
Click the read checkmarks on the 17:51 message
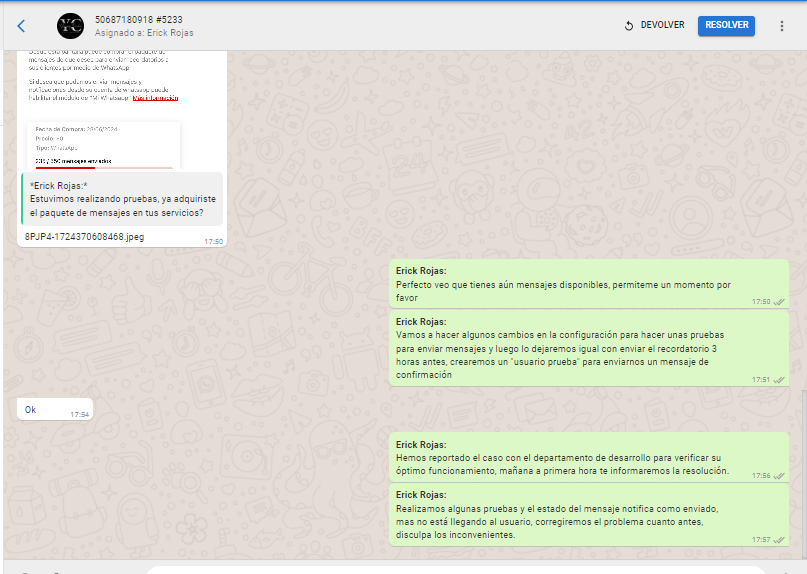click(780, 380)
